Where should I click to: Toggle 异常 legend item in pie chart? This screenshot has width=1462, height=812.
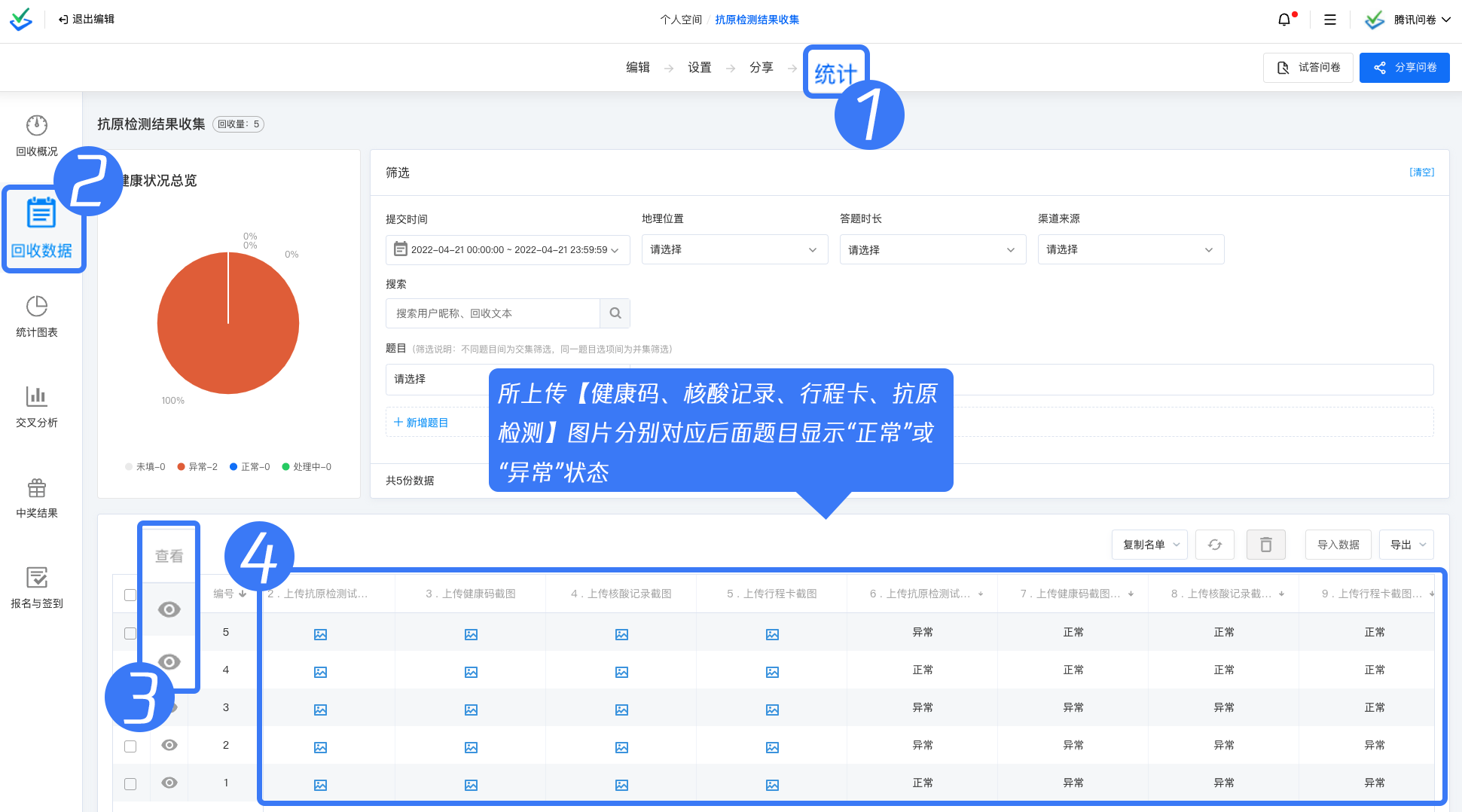click(x=197, y=467)
